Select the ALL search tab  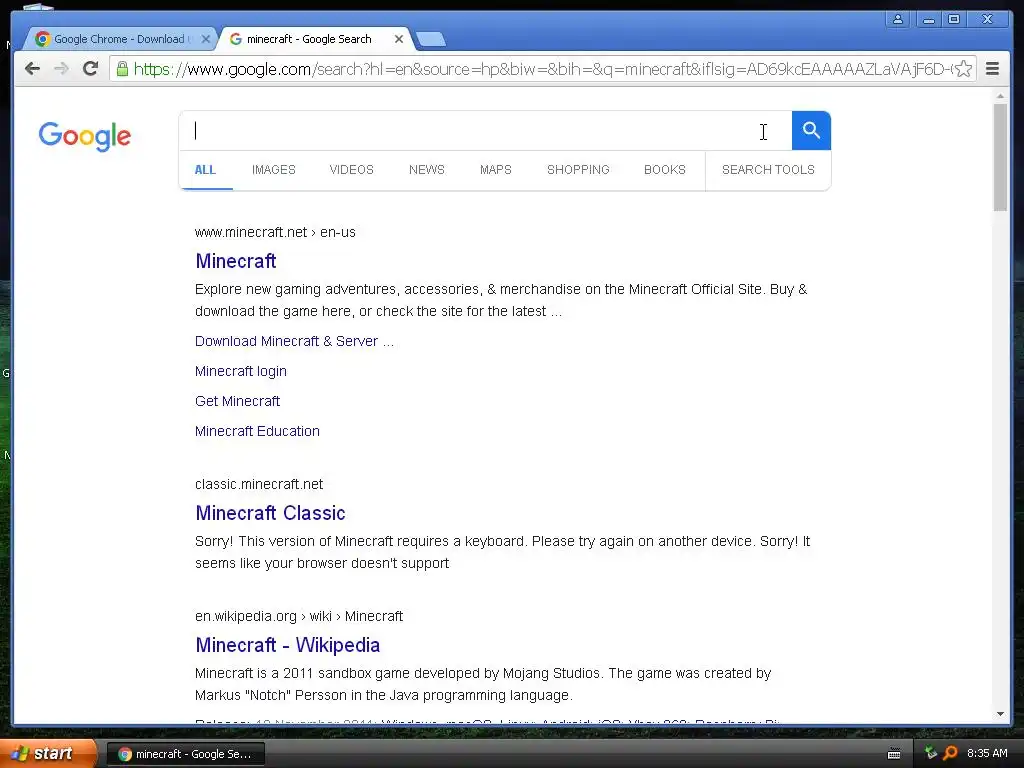point(205,170)
